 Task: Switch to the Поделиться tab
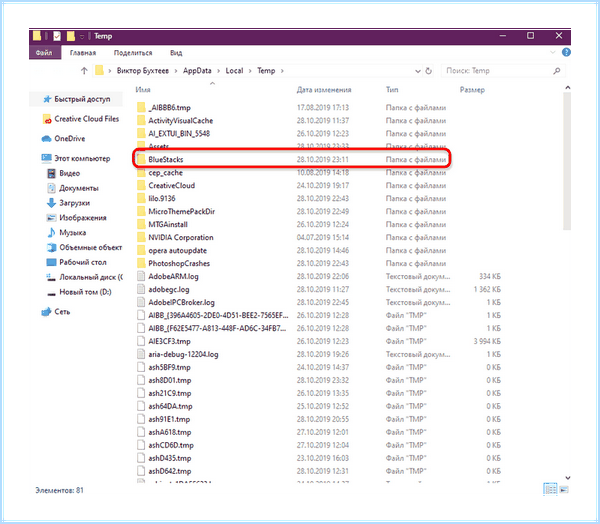(x=133, y=53)
